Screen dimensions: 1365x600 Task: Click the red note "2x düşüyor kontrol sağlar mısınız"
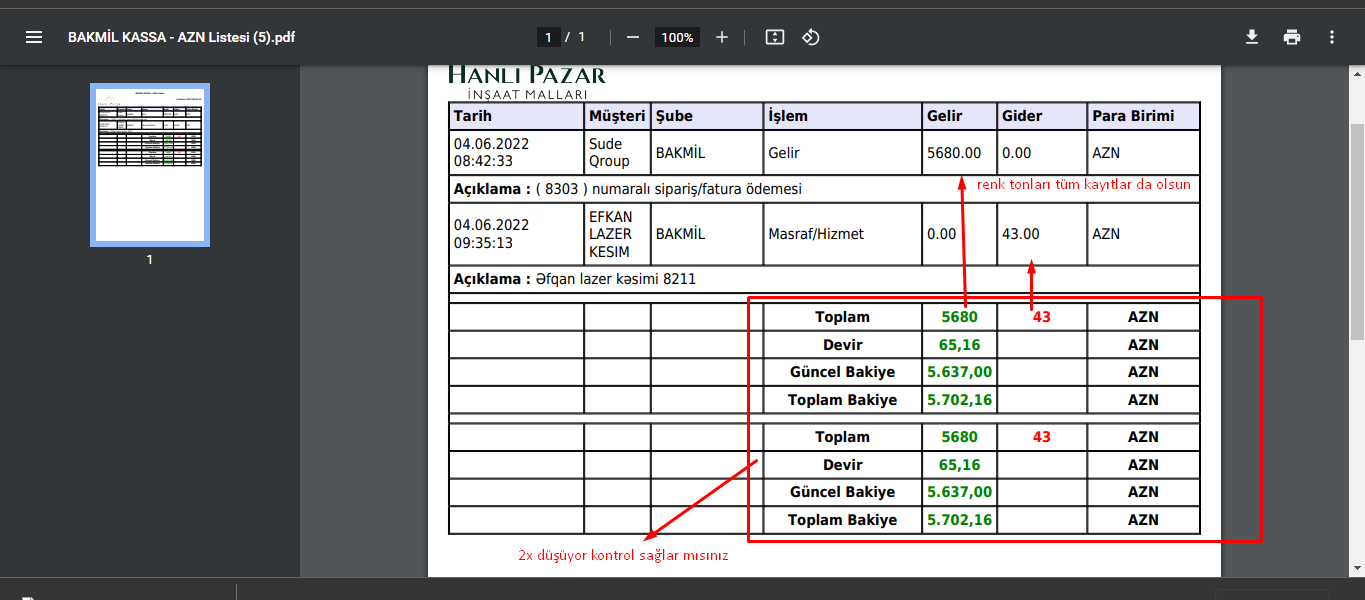point(623,556)
